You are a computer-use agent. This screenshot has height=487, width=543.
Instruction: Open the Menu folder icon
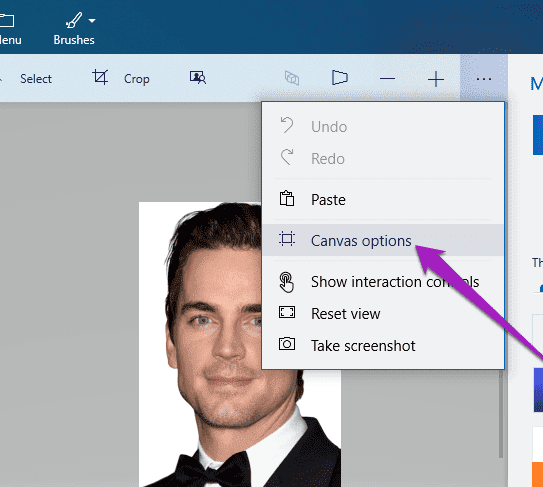[7, 21]
